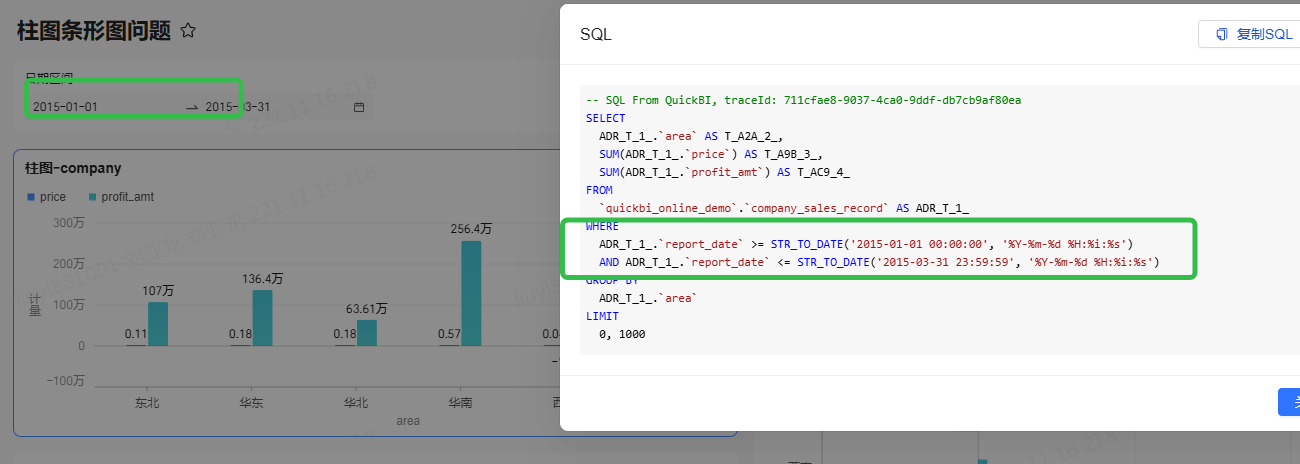Click the 柱图-company chart title
The image size is (1300, 464).
73,168
